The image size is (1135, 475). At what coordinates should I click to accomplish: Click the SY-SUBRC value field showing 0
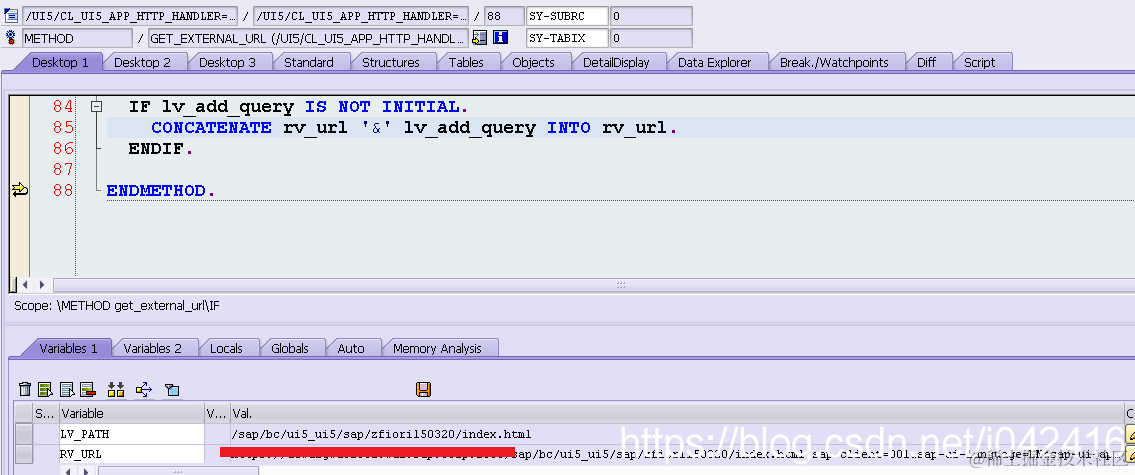point(651,15)
